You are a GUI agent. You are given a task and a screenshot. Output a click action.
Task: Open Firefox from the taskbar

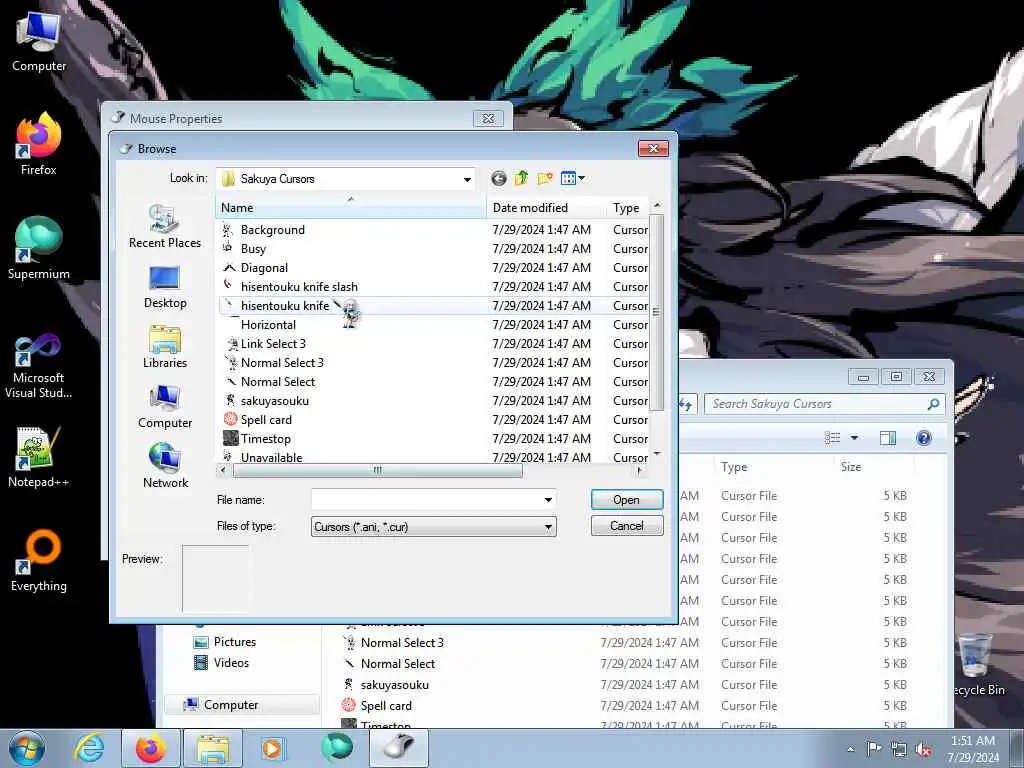(x=150, y=748)
